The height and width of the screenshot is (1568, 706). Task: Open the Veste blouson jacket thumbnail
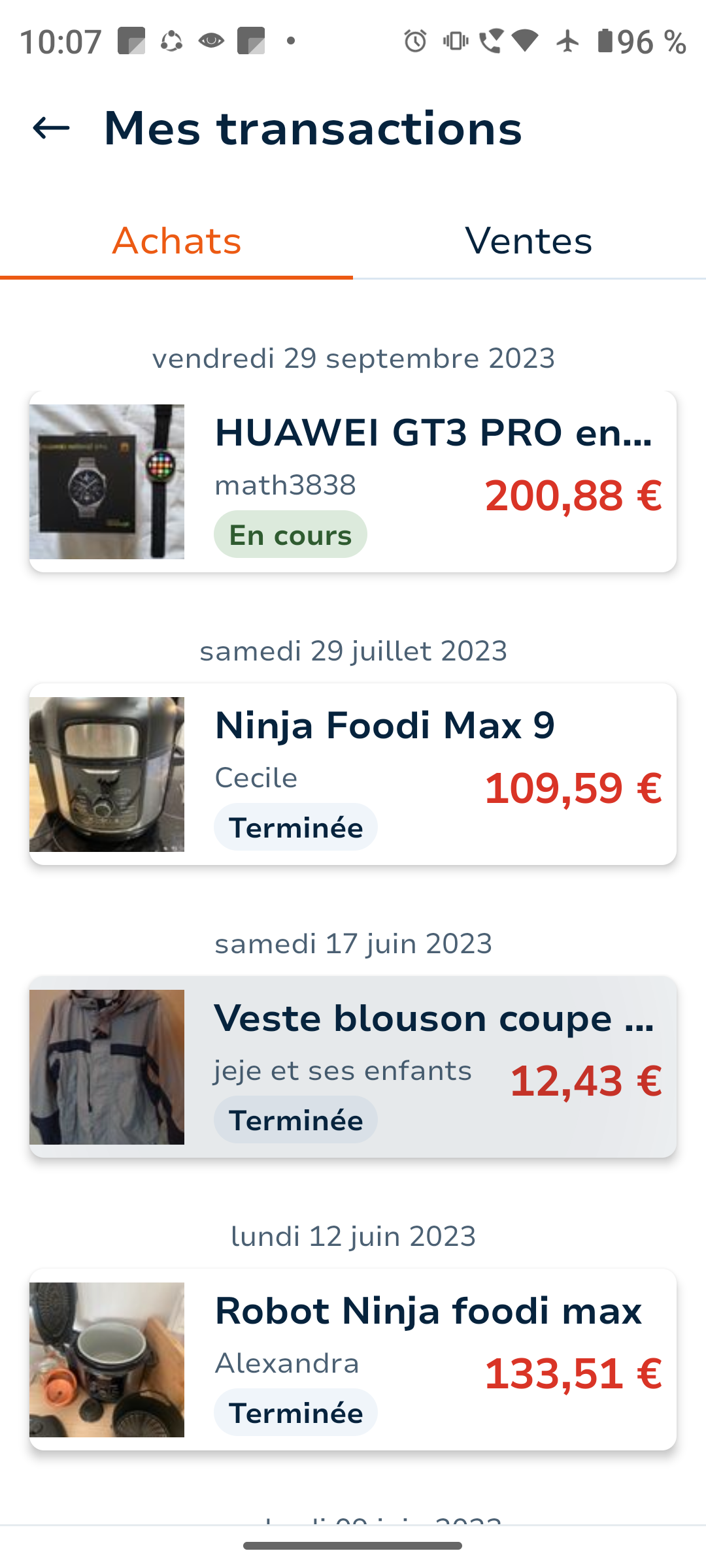[x=107, y=1067]
